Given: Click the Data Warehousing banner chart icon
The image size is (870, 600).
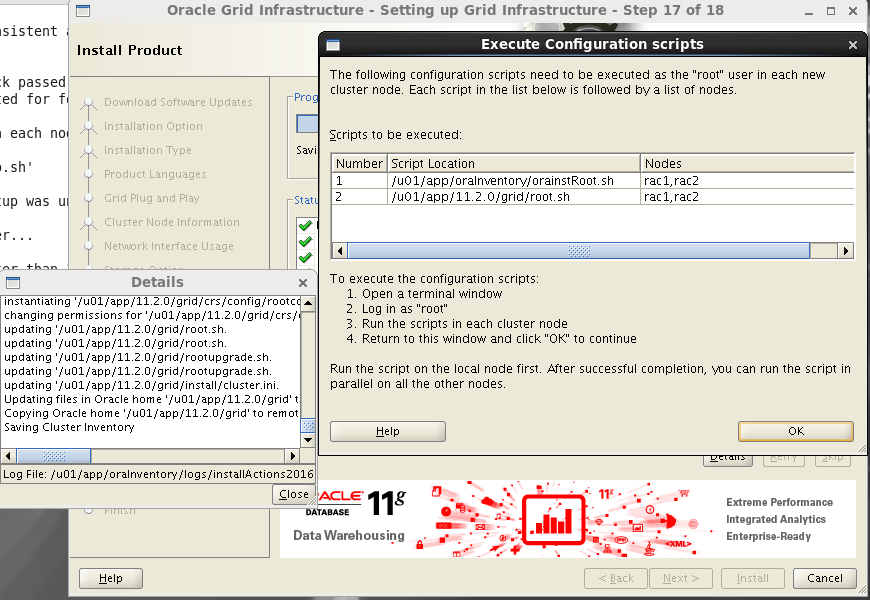Looking at the screenshot, I should pyautogui.click(x=554, y=520).
